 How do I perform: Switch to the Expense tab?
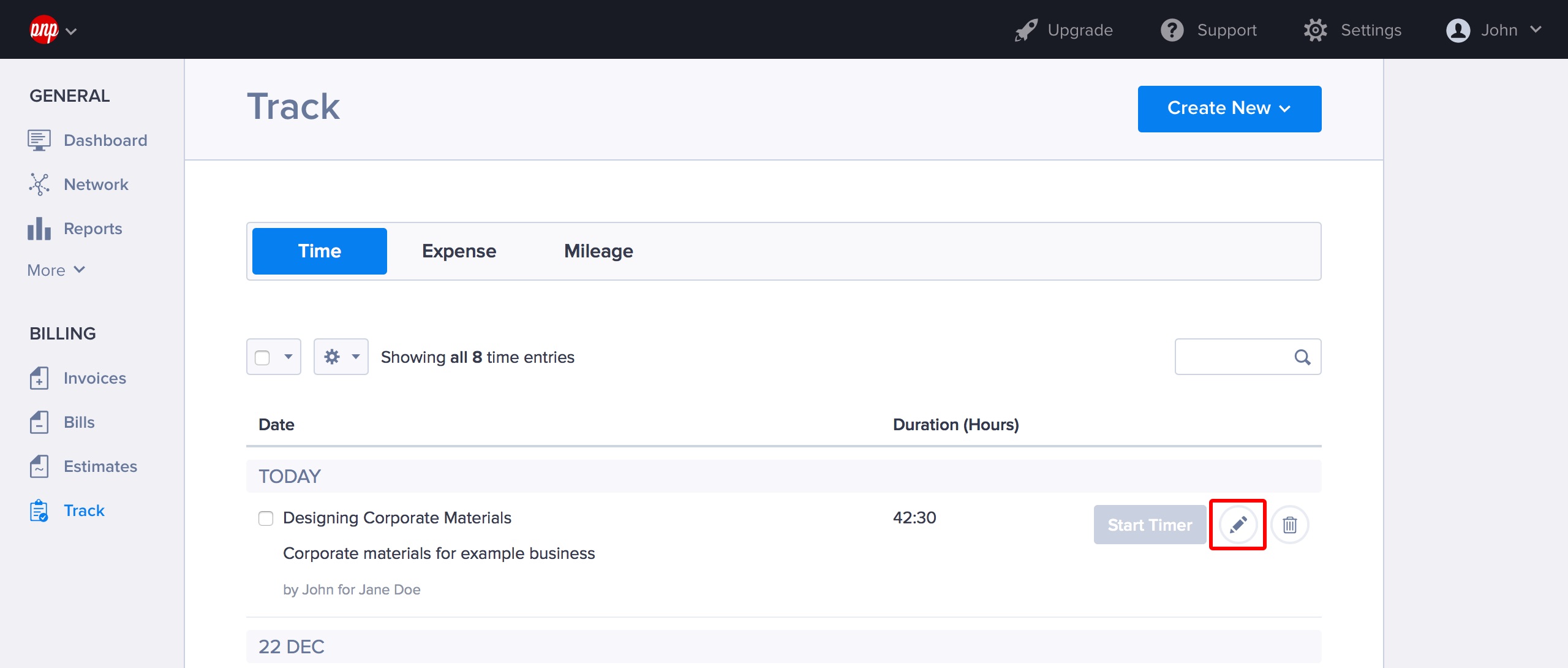[x=459, y=251]
